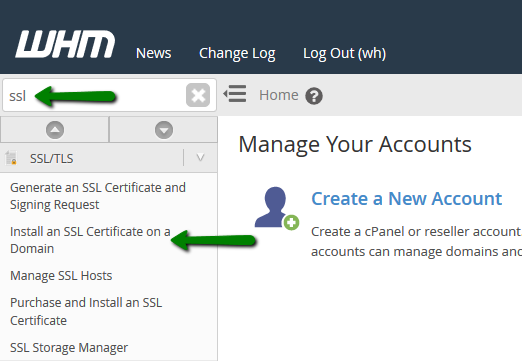Screen dimensions: 522x361
Task: Open Manage SSL Hosts
Action: pos(61,276)
